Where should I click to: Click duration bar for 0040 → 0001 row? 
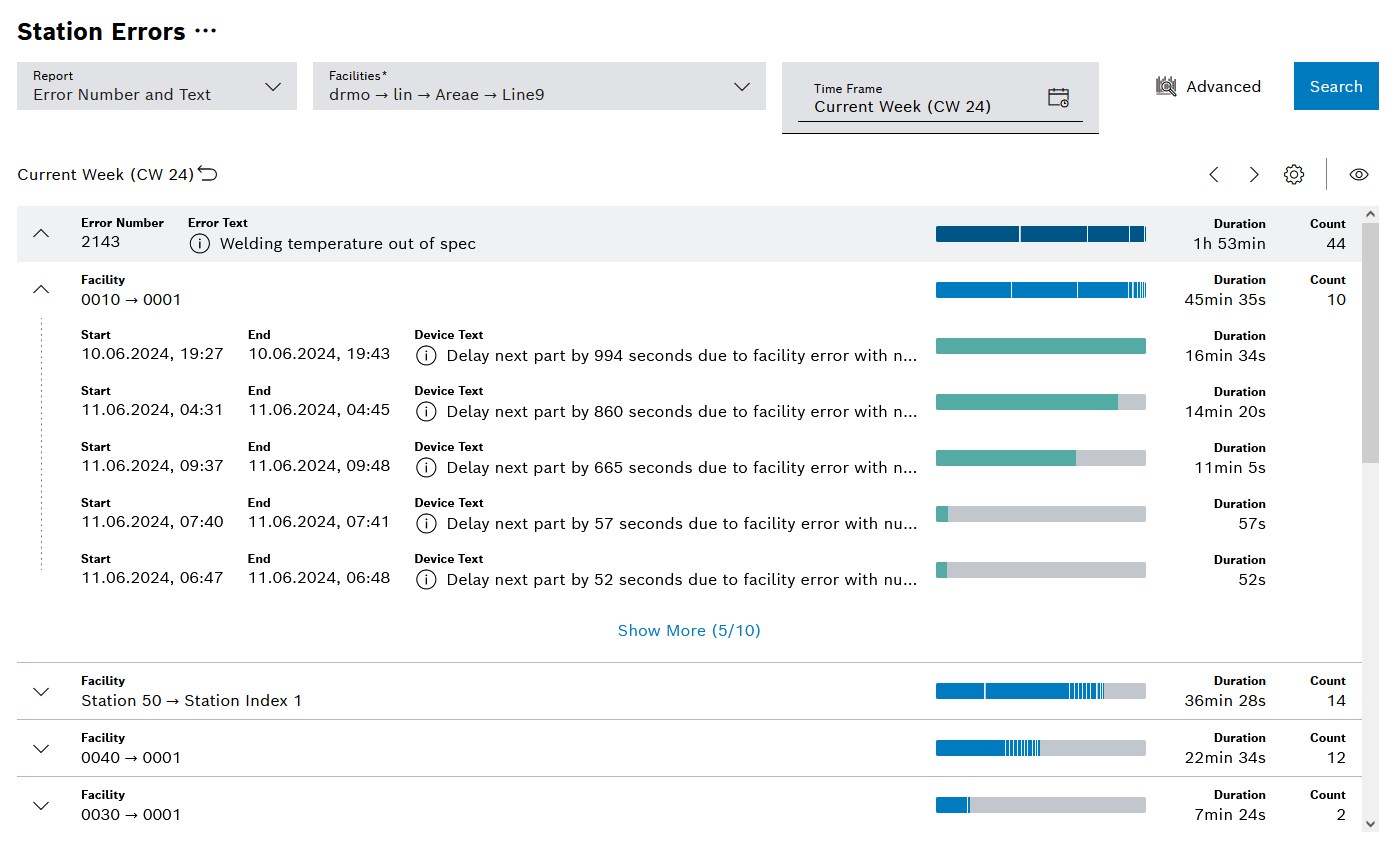[1041, 748]
